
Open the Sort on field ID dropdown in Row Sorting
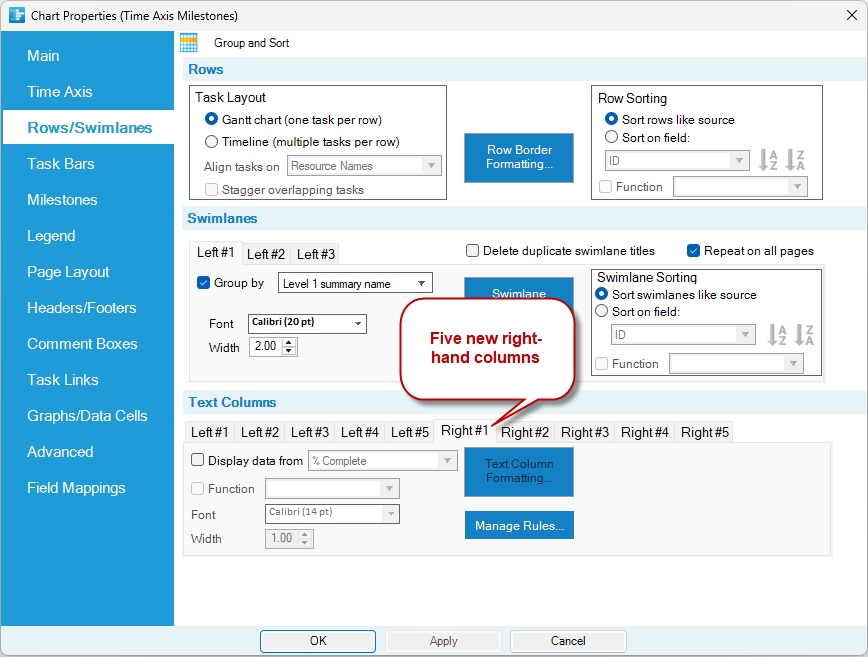677,161
